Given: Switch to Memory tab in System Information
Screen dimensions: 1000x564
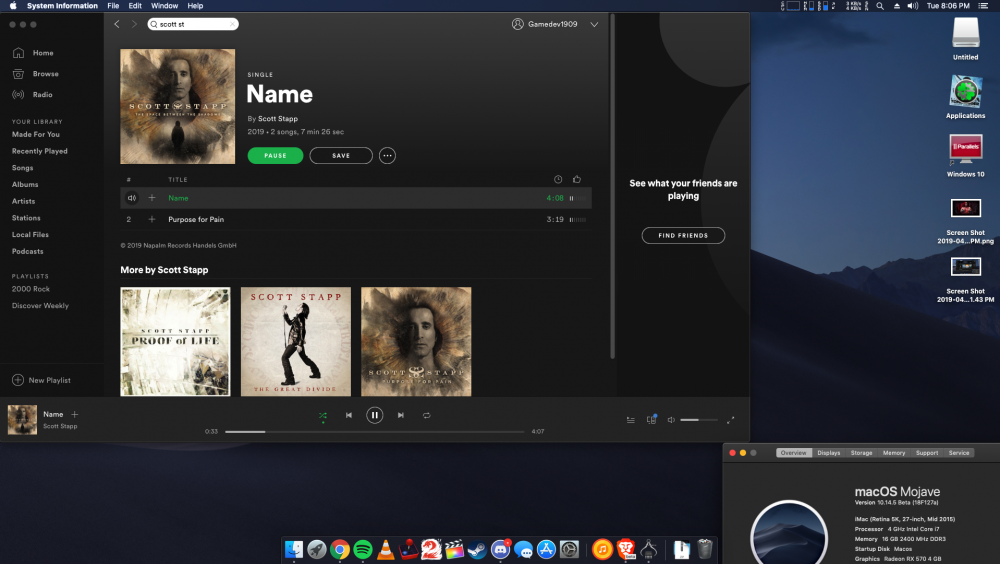Looking at the screenshot, I should (893, 453).
